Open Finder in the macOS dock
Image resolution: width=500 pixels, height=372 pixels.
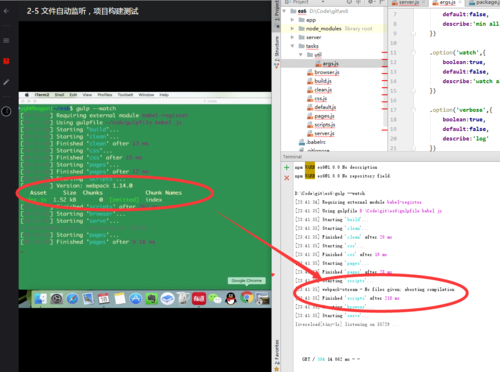41,298
